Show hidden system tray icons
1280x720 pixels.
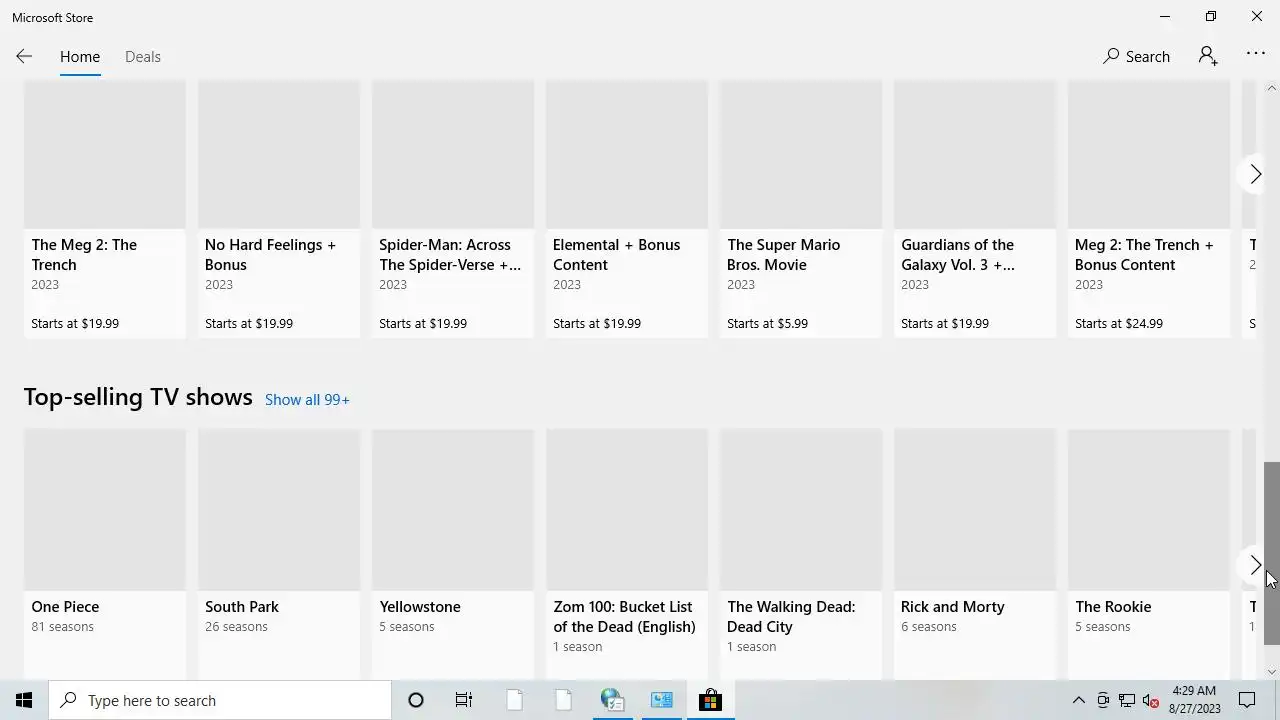(1078, 700)
